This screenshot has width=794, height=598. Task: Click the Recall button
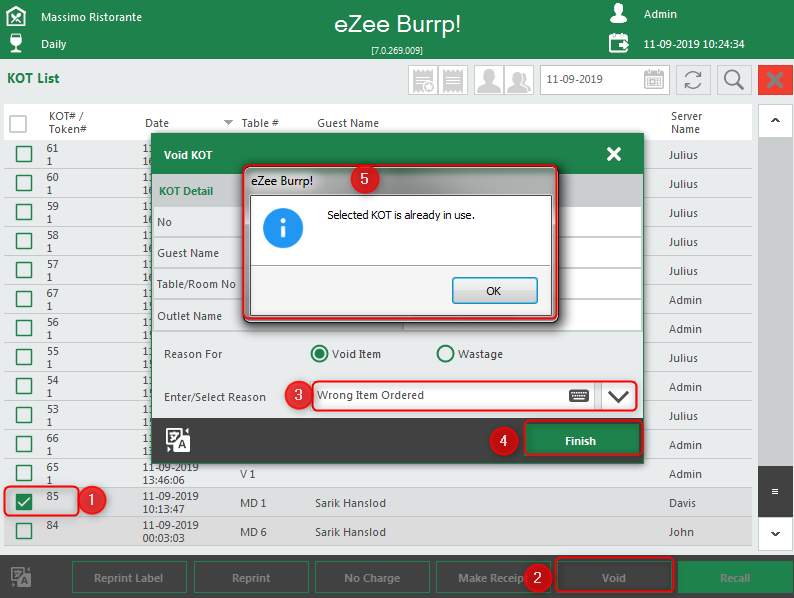click(x=735, y=577)
